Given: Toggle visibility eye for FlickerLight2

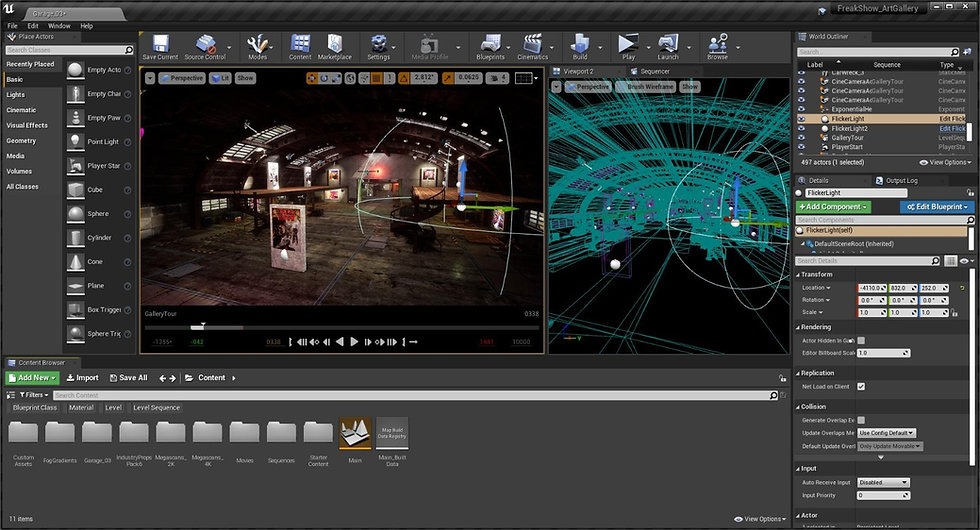Looking at the screenshot, I should point(801,128).
